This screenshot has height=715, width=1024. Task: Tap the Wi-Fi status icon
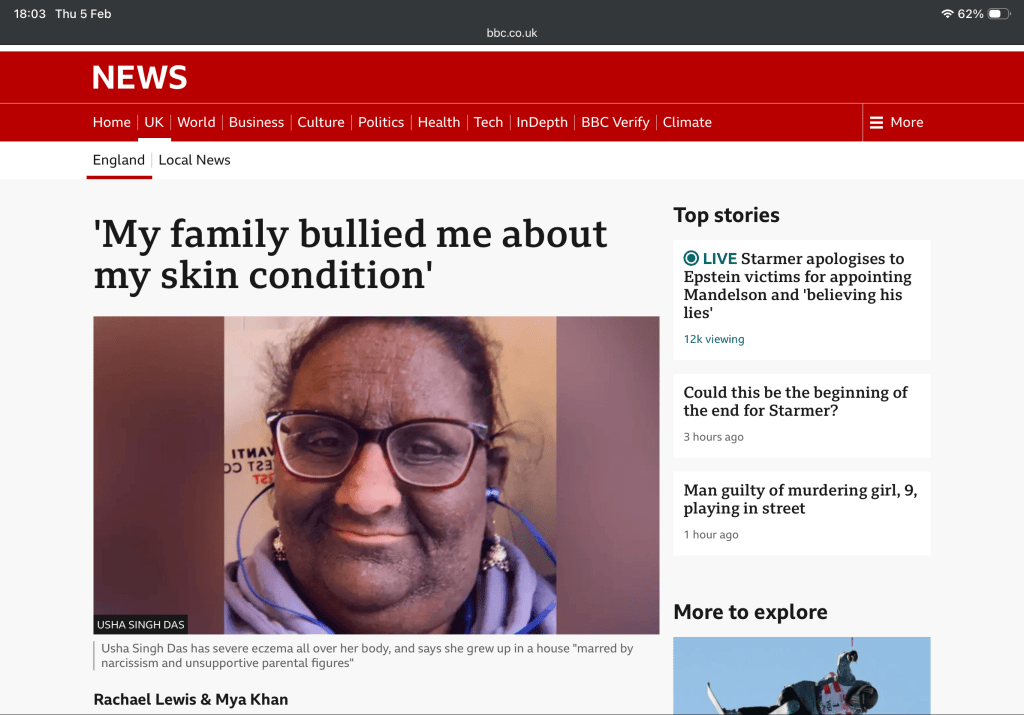(947, 14)
